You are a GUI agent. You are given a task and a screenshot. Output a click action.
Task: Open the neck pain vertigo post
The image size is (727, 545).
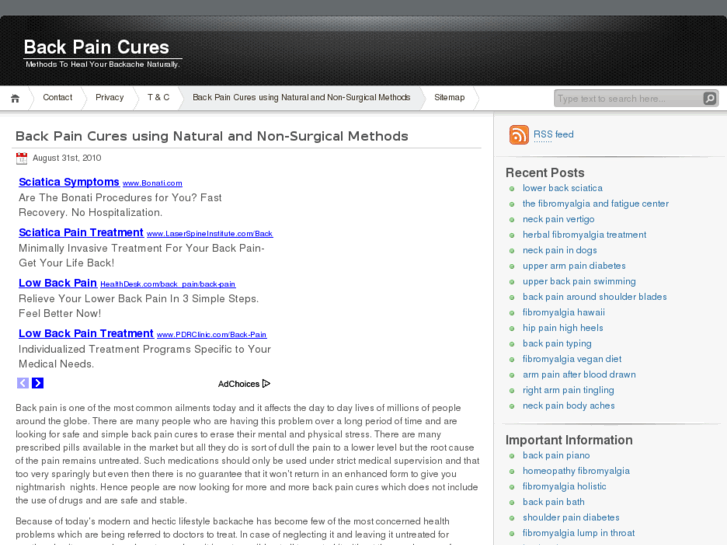558,219
